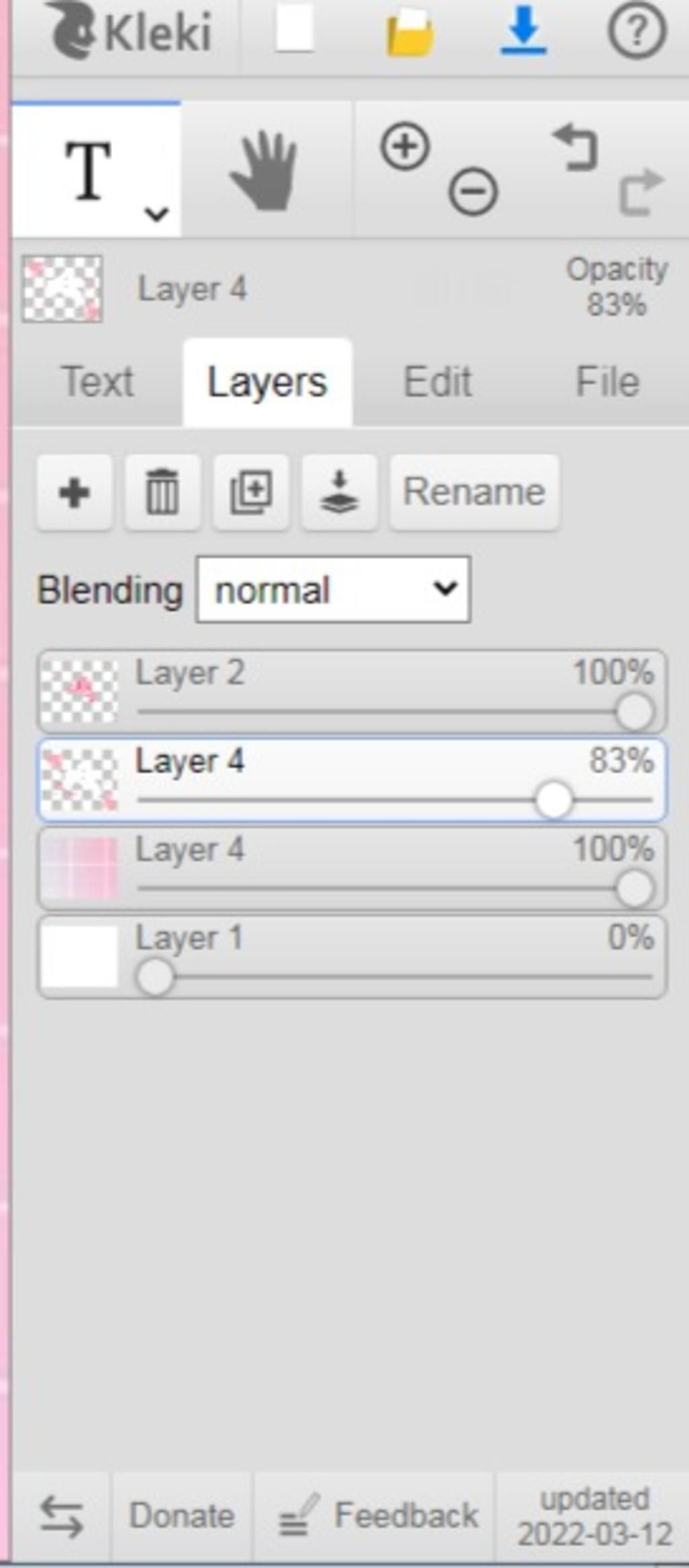The image size is (689, 1568).
Task: Add a new layer with the plus button
Action: pos(75,493)
